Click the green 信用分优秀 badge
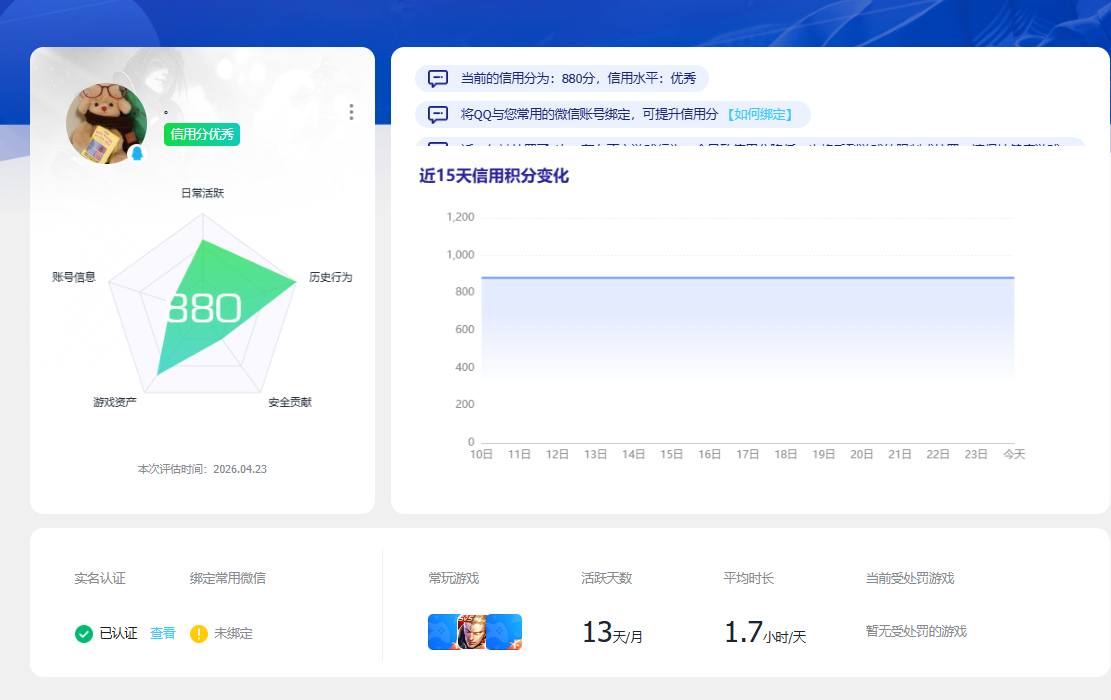Image resolution: width=1111 pixels, height=700 pixels. click(x=202, y=134)
